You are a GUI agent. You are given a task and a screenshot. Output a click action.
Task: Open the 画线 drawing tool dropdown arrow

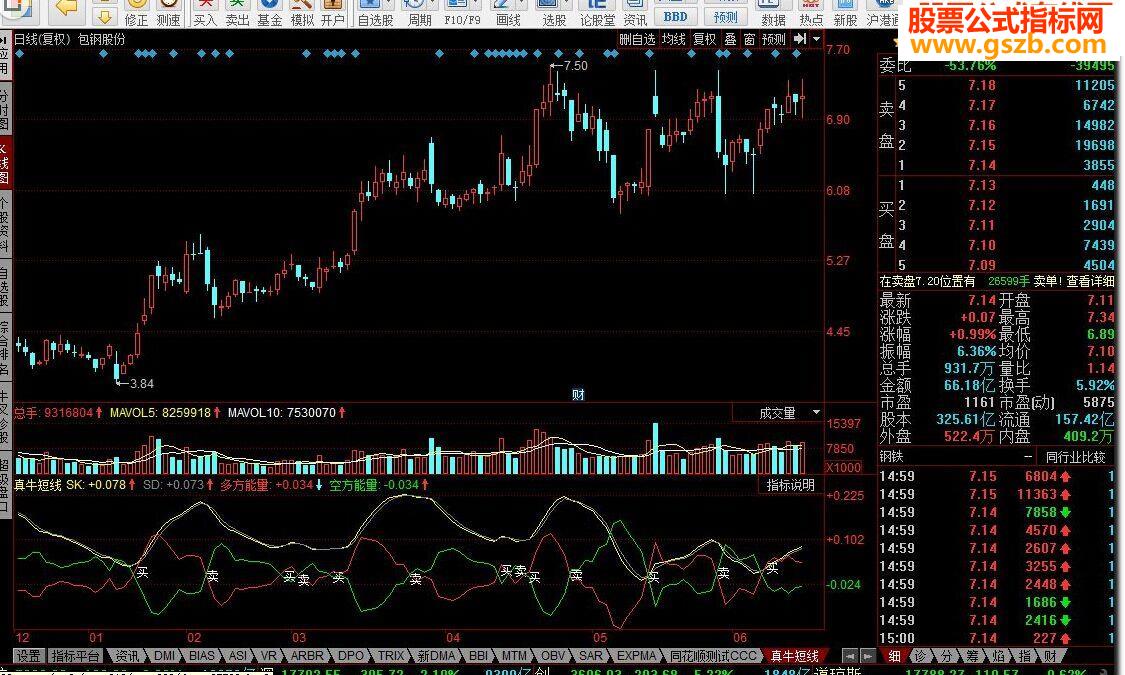tap(522, 4)
